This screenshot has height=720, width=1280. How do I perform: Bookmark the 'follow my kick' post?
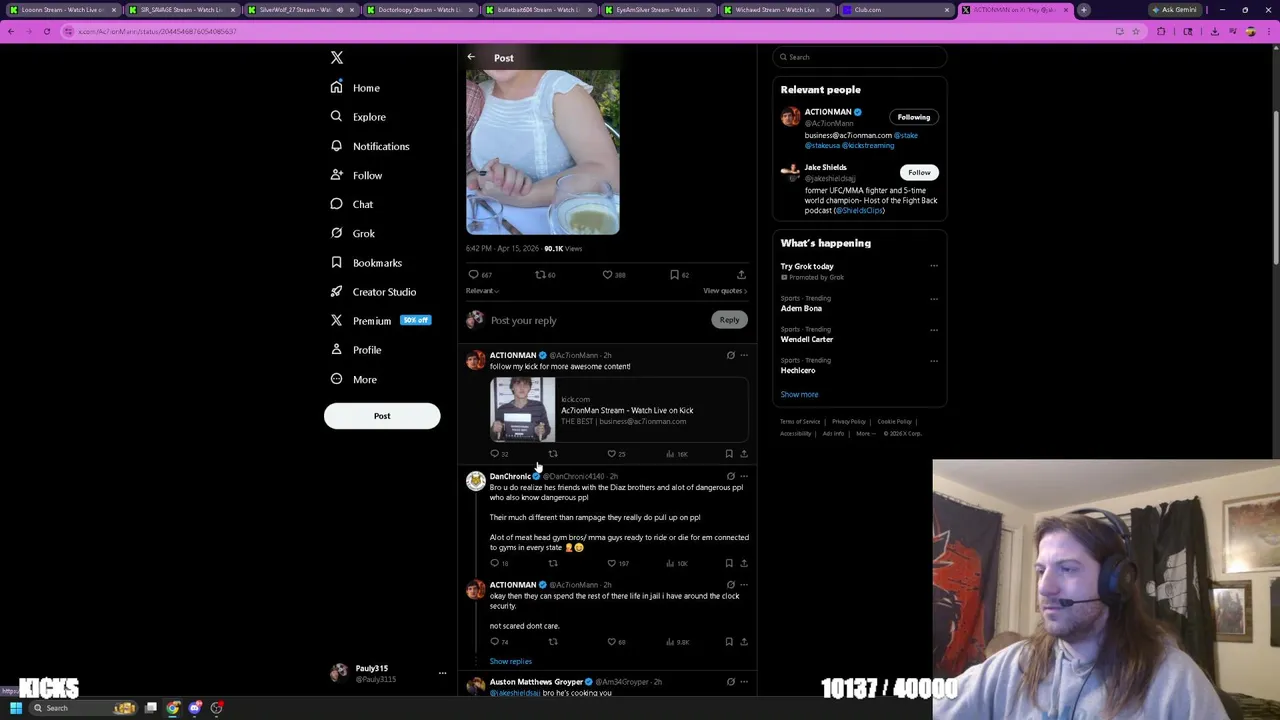(x=729, y=454)
